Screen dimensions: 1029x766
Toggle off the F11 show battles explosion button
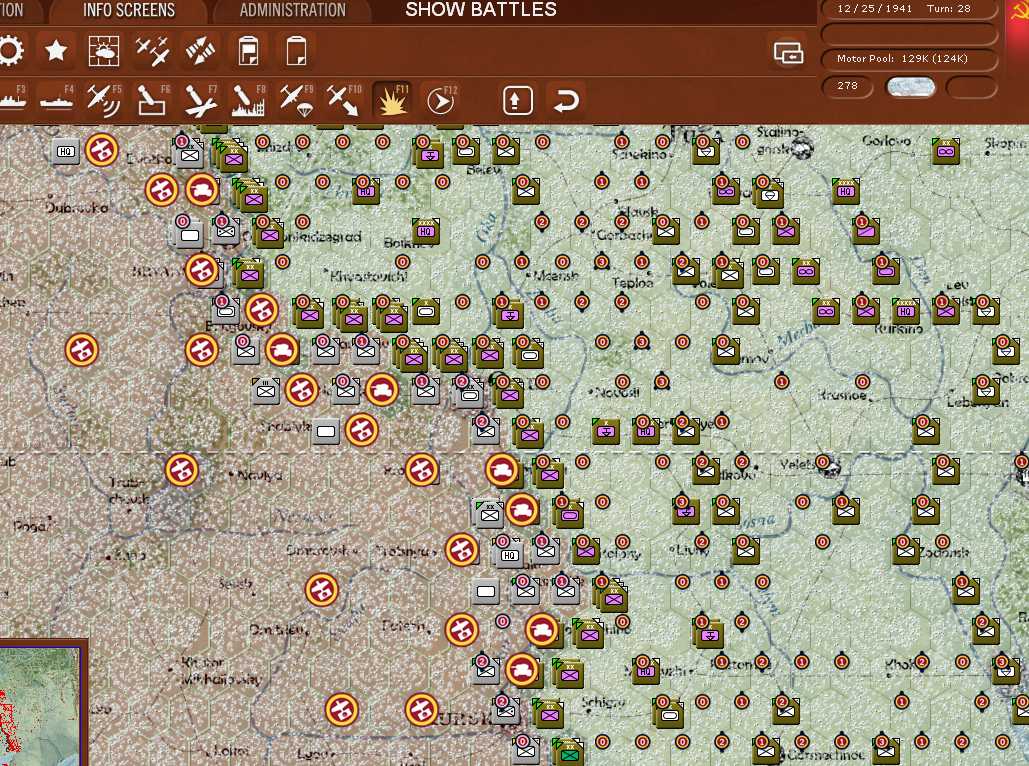click(x=392, y=100)
